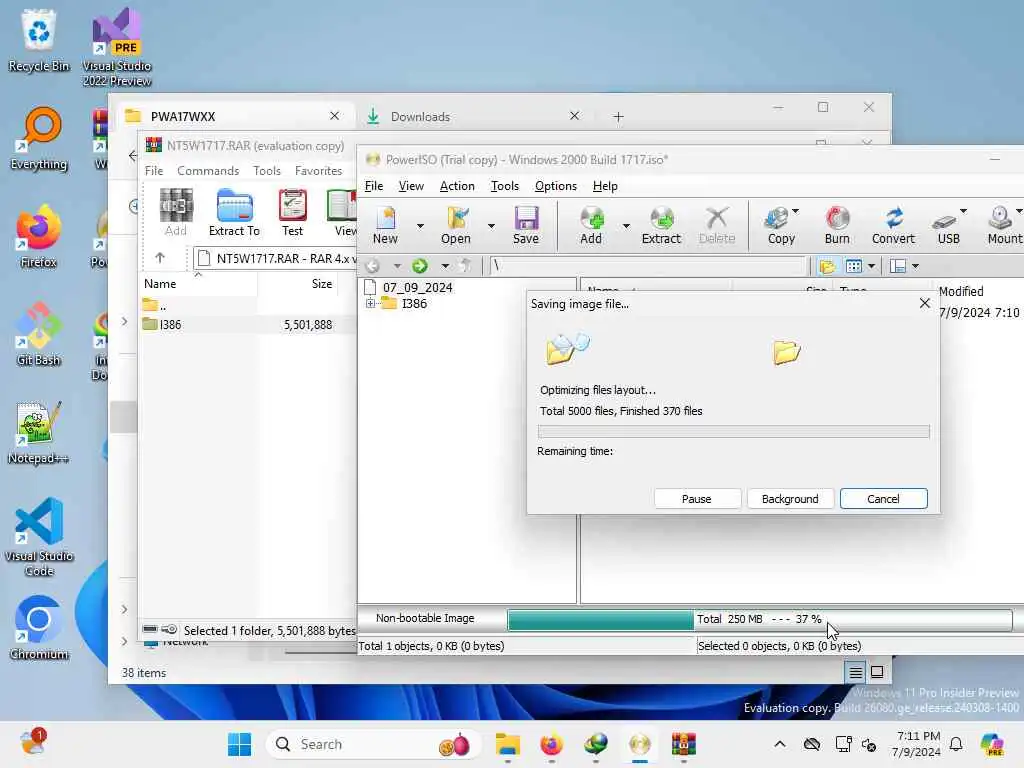Open Chromium desktop shortcut

coord(39,628)
